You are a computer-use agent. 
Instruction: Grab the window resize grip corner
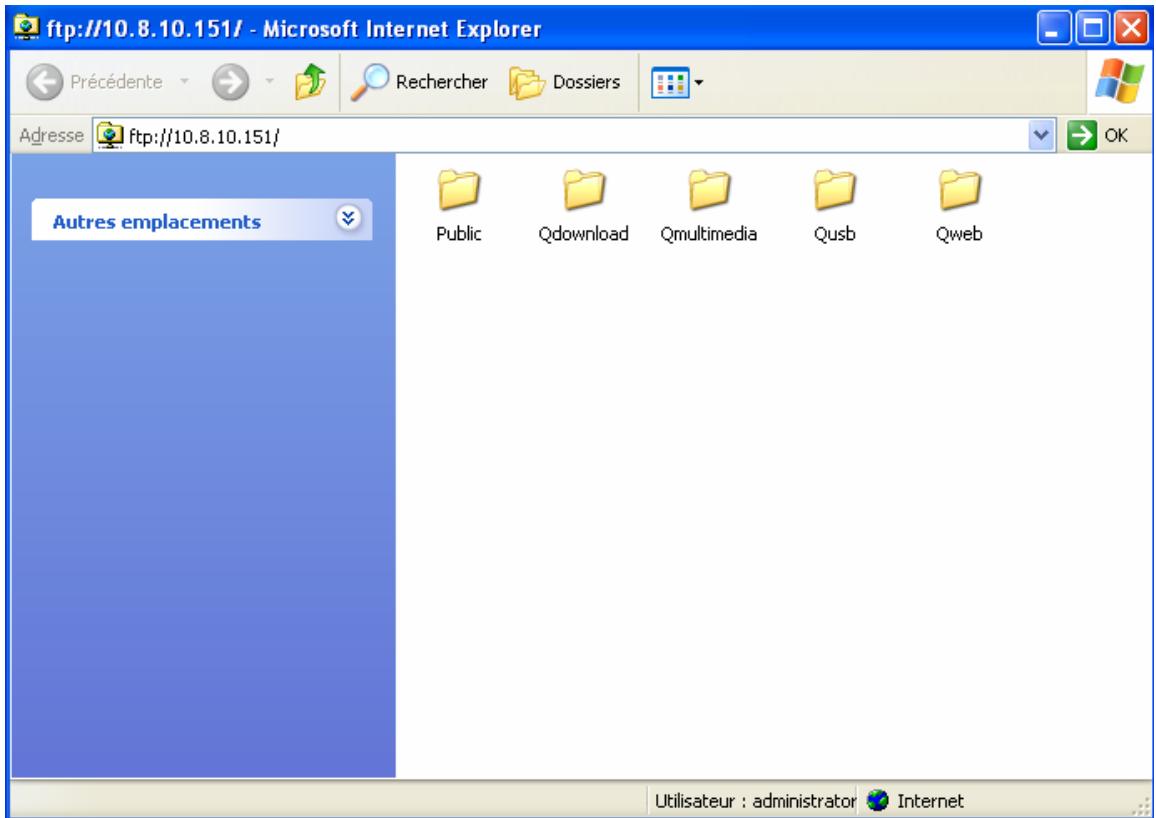pos(1139,805)
